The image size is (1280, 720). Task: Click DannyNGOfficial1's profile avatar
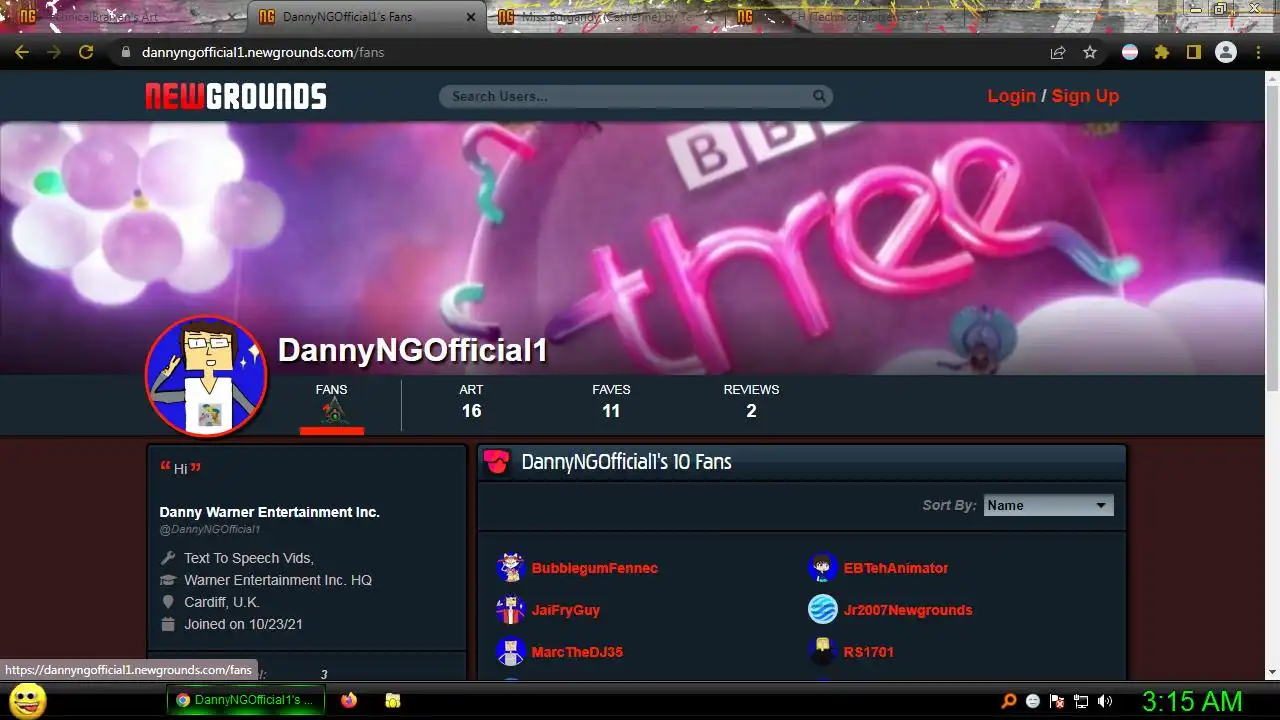207,376
